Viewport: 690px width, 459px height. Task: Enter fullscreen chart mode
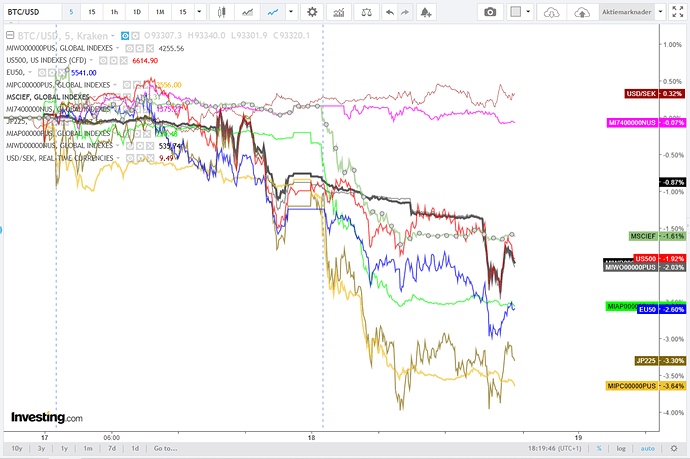678,12
